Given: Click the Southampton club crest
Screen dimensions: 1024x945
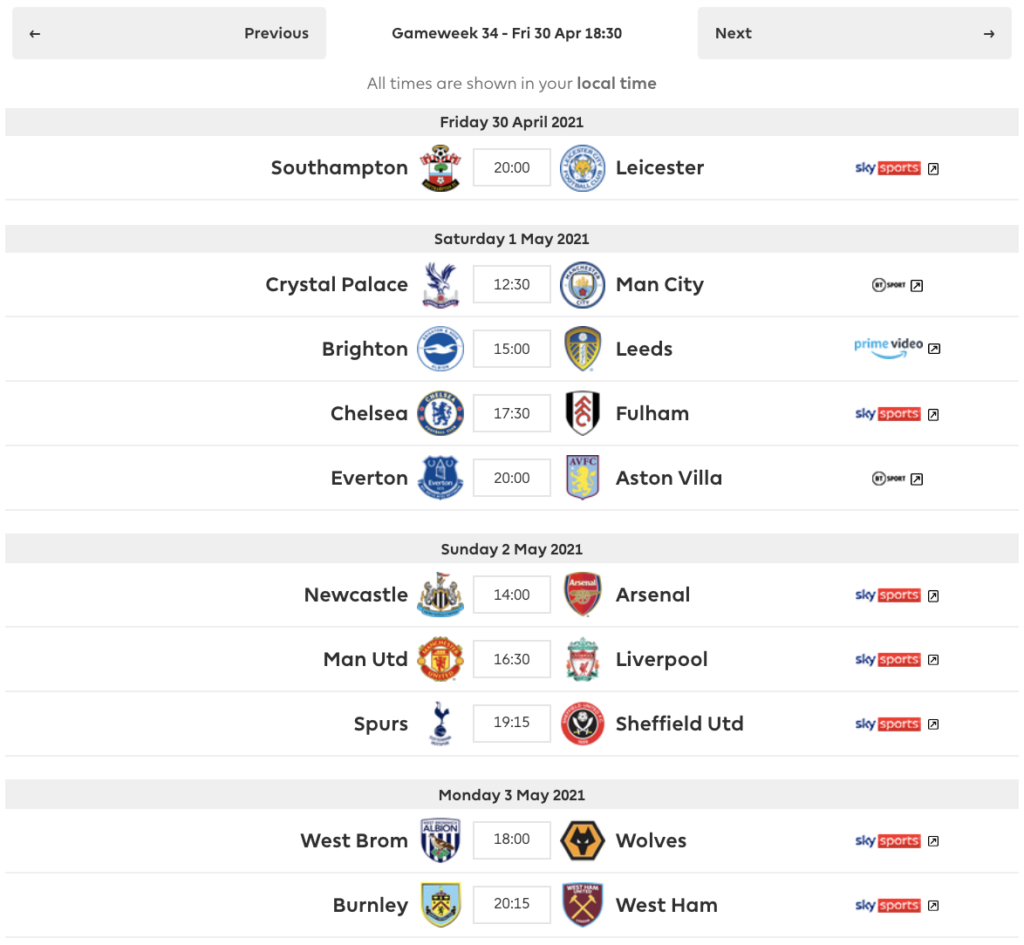Looking at the screenshot, I should click(440, 168).
